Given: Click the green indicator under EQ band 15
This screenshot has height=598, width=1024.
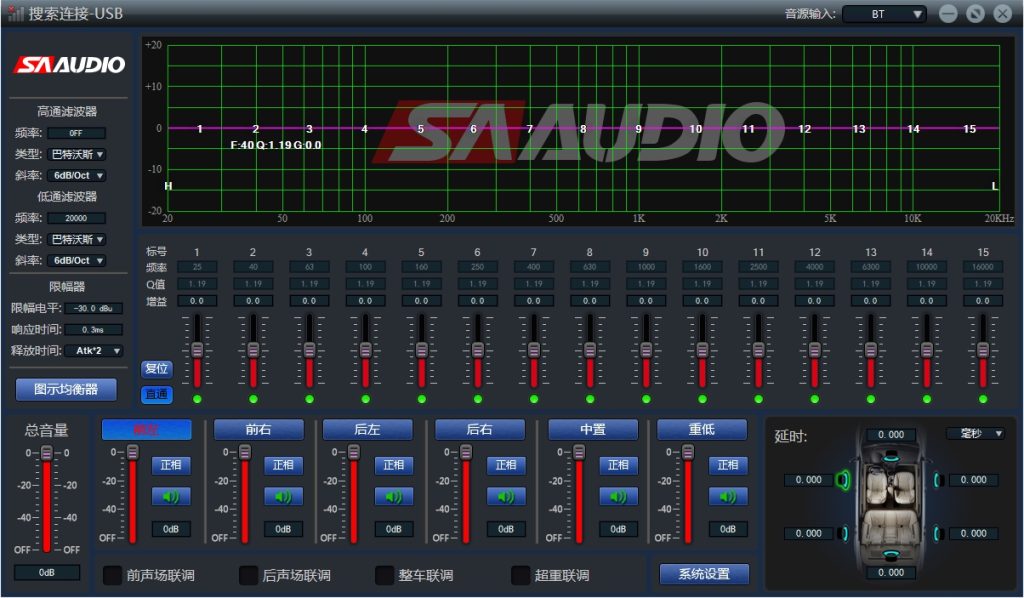Looking at the screenshot, I should (x=984, y=399).
